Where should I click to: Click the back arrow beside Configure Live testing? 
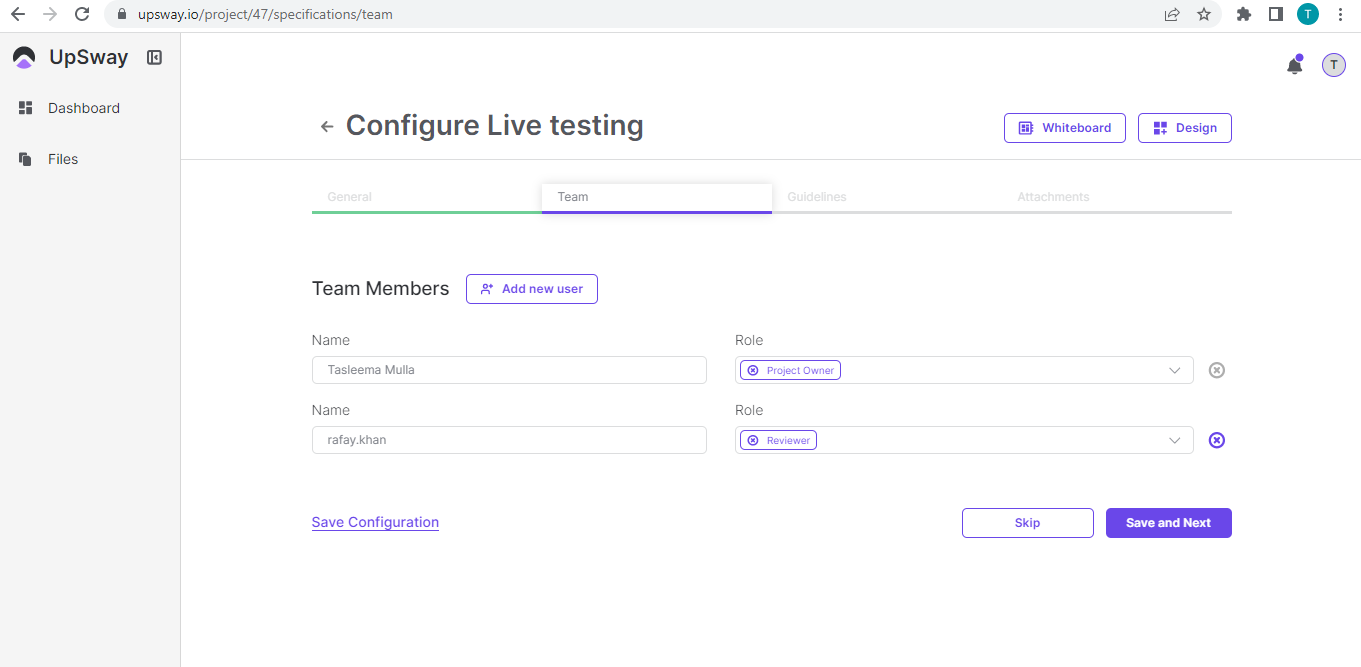coord(326,127)
